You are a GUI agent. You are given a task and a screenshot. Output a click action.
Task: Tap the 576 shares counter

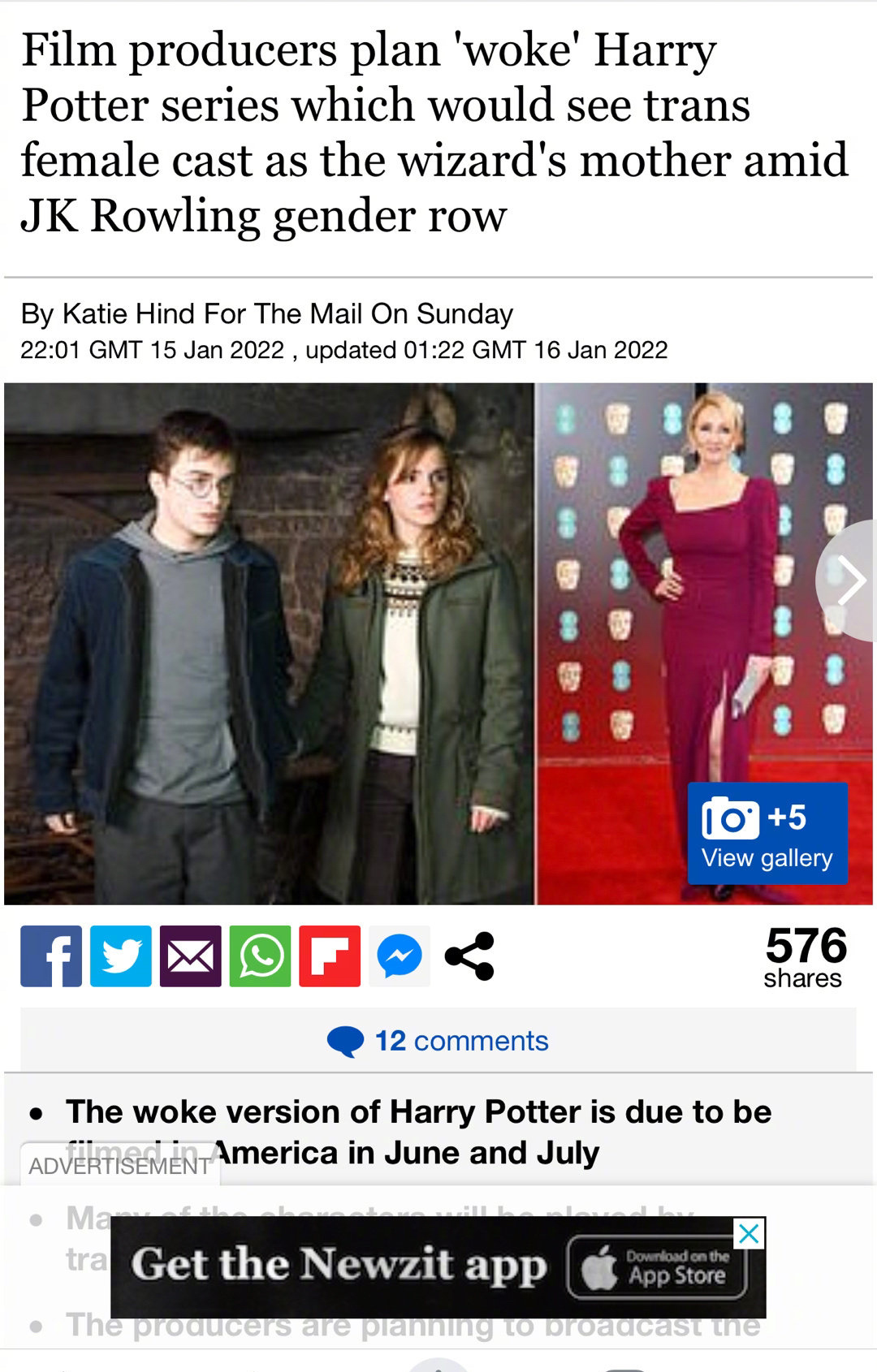[805, 958]
